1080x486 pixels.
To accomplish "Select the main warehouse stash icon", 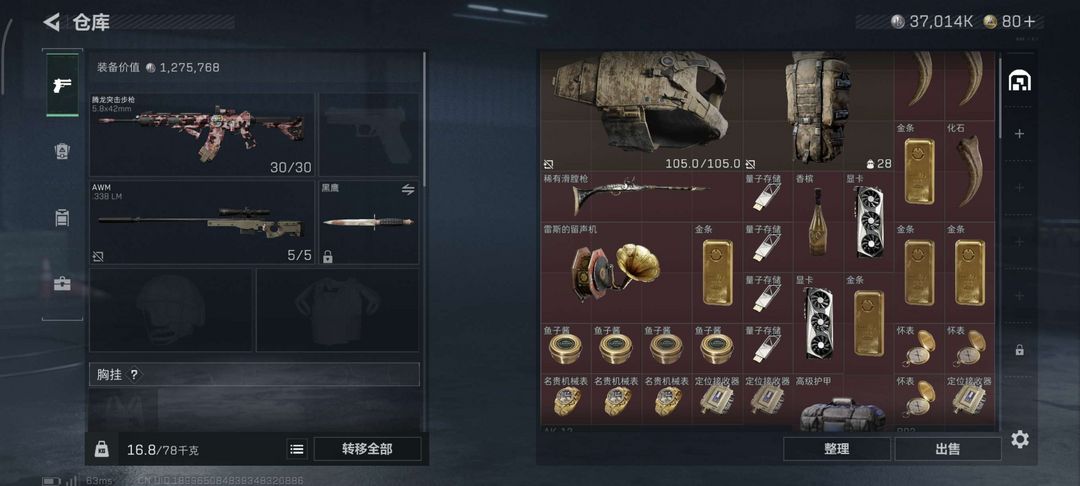I will click(x=1019, y=81).
